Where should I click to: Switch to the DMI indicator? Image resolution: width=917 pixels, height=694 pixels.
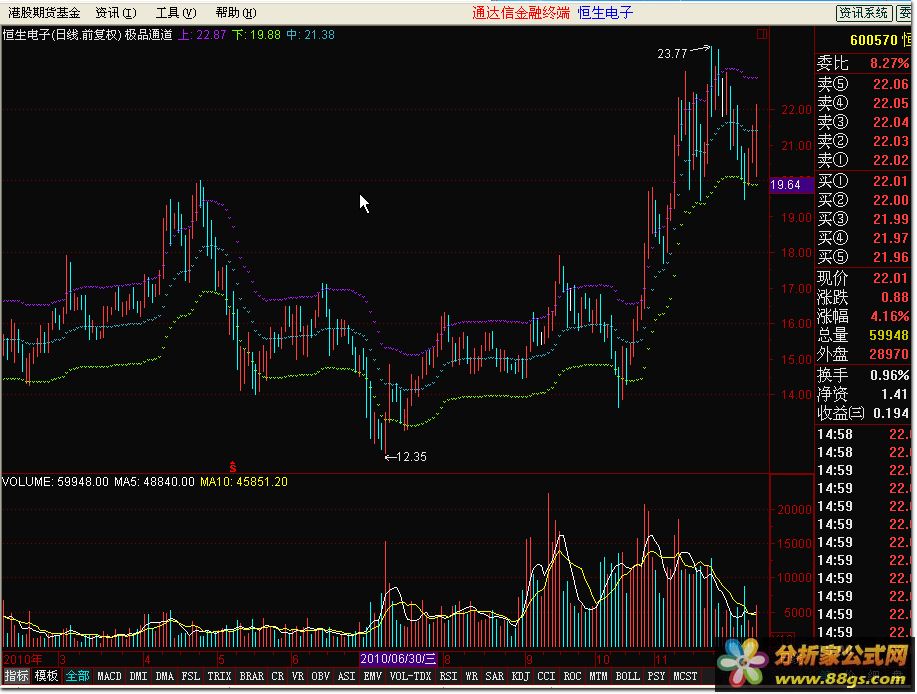pyautogui.click(x=138, y=676)
